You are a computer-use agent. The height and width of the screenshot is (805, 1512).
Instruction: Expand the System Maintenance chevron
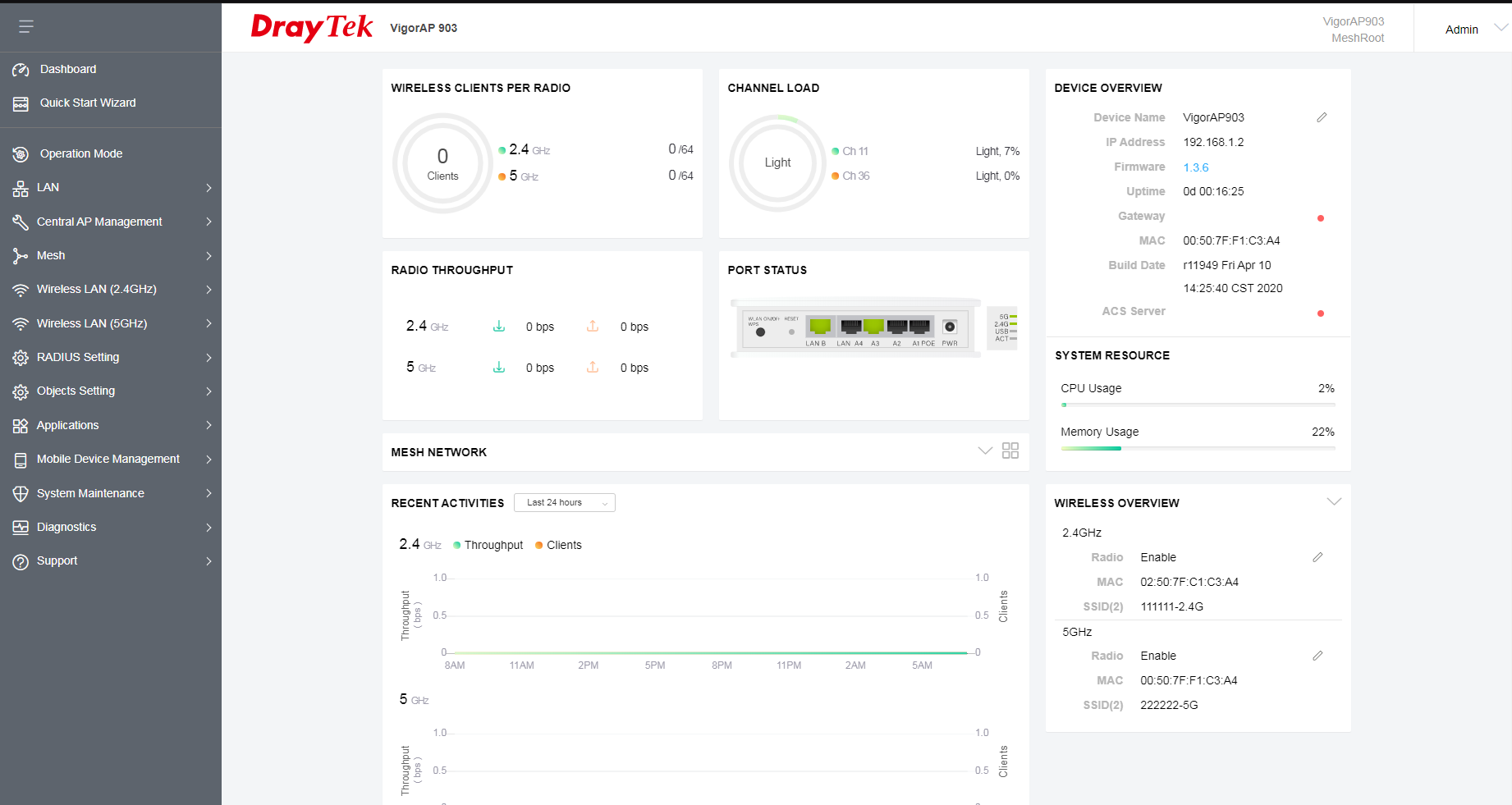pos(208,494)
